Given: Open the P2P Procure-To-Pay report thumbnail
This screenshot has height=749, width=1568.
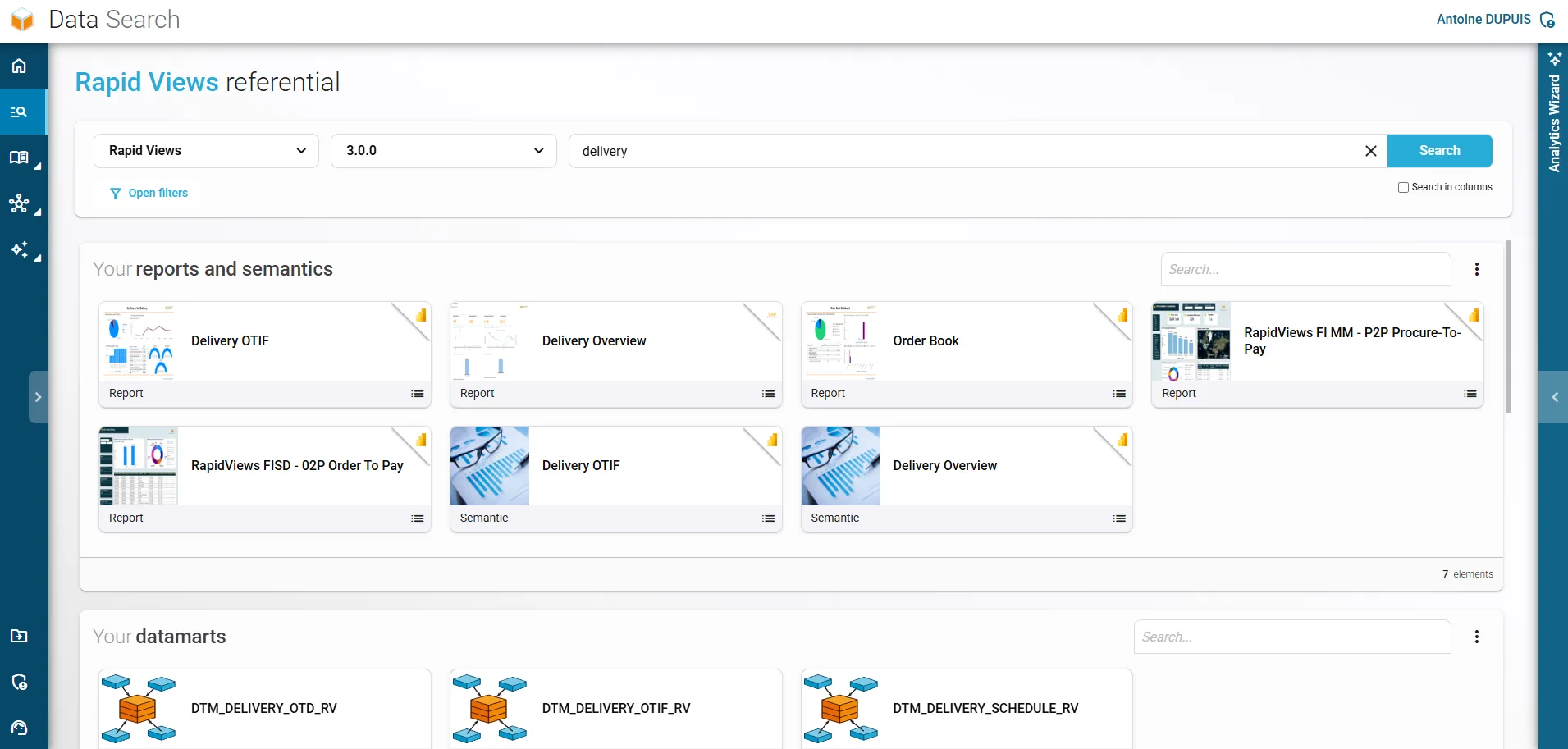Looking at the screenshot, I should point(1191,341).
